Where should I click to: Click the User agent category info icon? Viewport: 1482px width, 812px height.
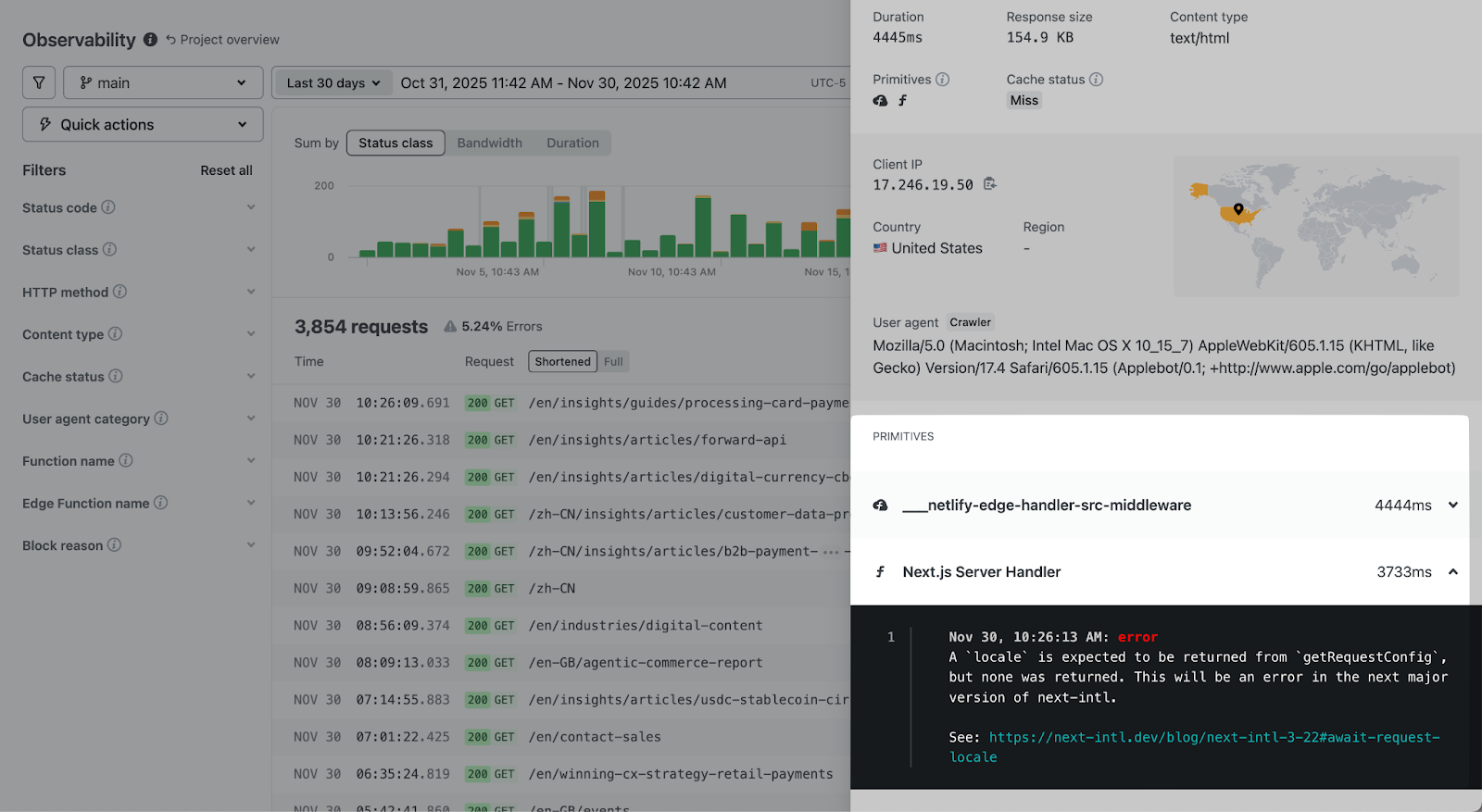[x=161, y=418]
